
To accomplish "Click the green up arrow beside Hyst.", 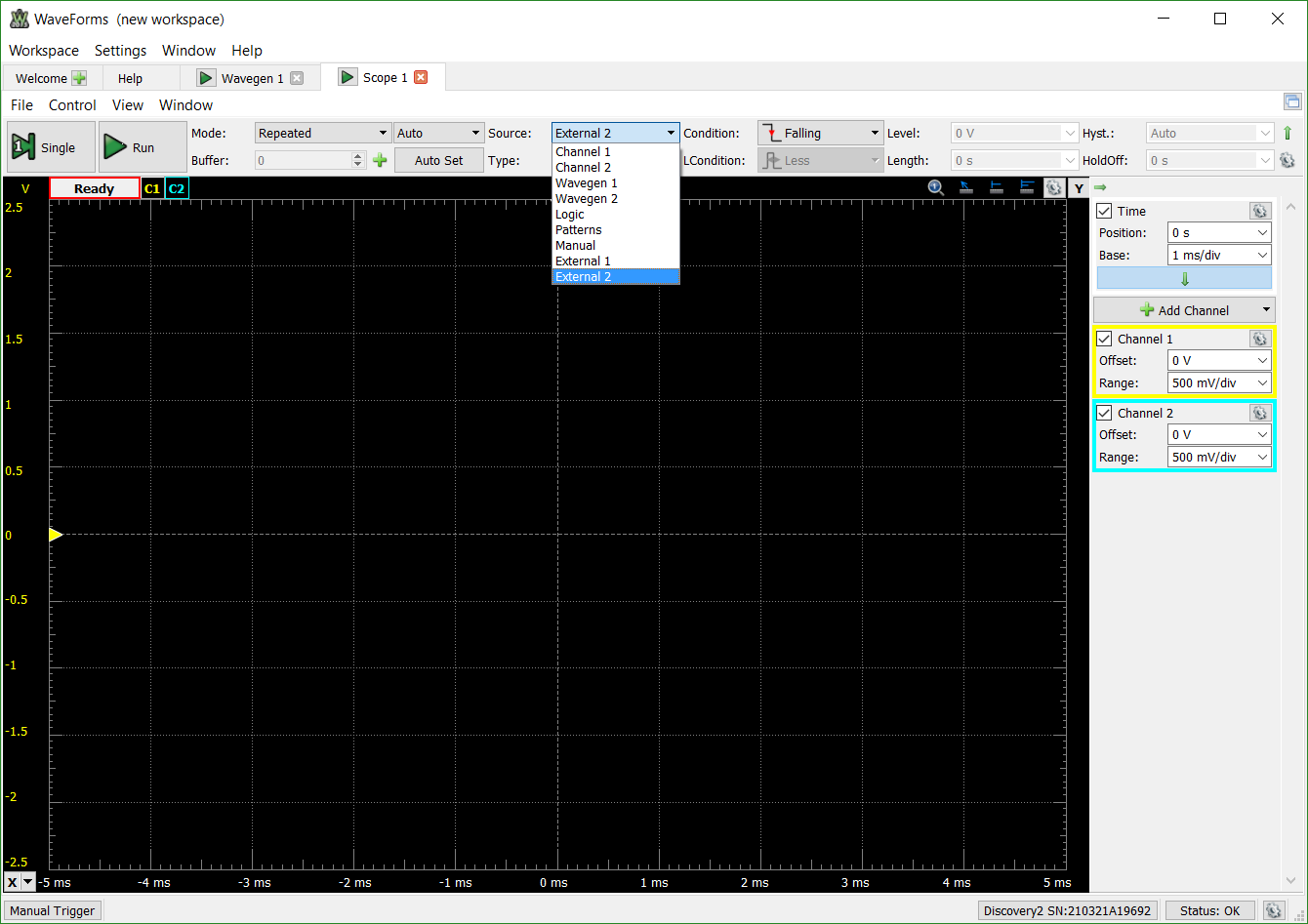I will click(1288, 133).
